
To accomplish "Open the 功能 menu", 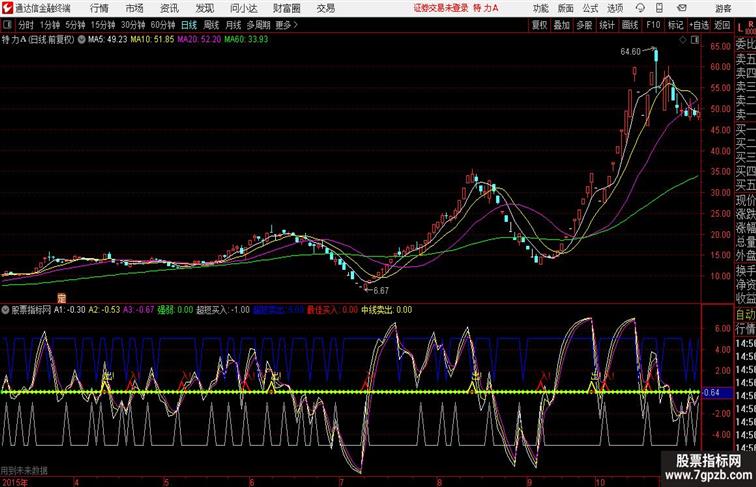I will pos(540,8).
